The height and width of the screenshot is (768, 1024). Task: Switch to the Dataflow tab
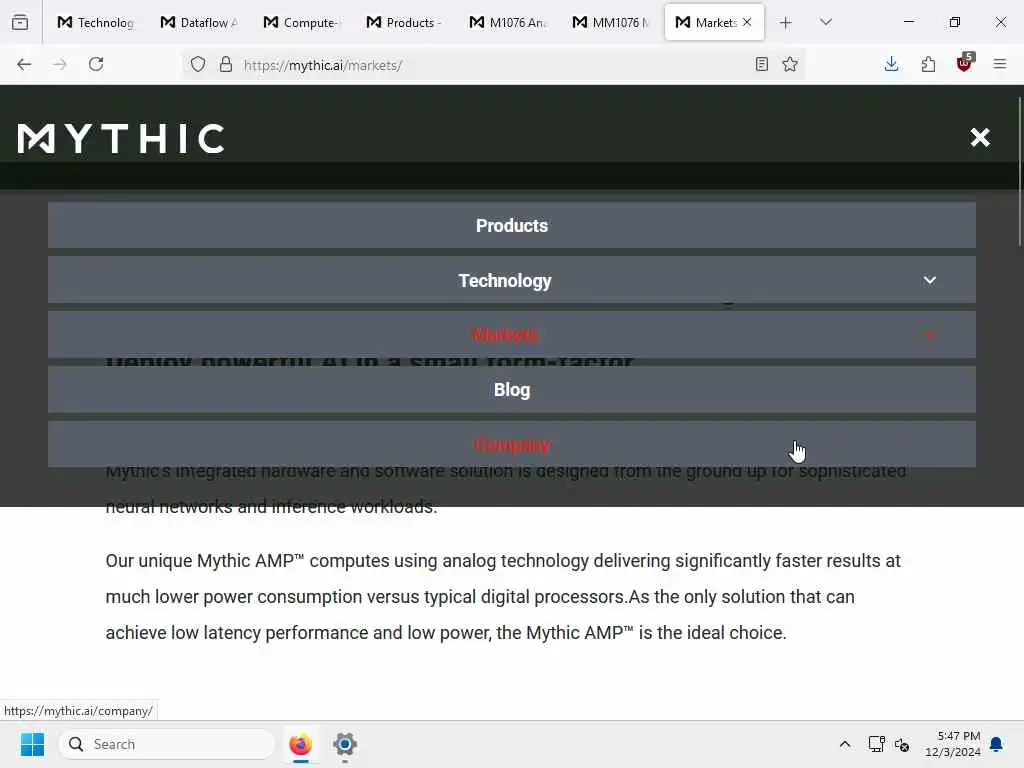(199, 22)
